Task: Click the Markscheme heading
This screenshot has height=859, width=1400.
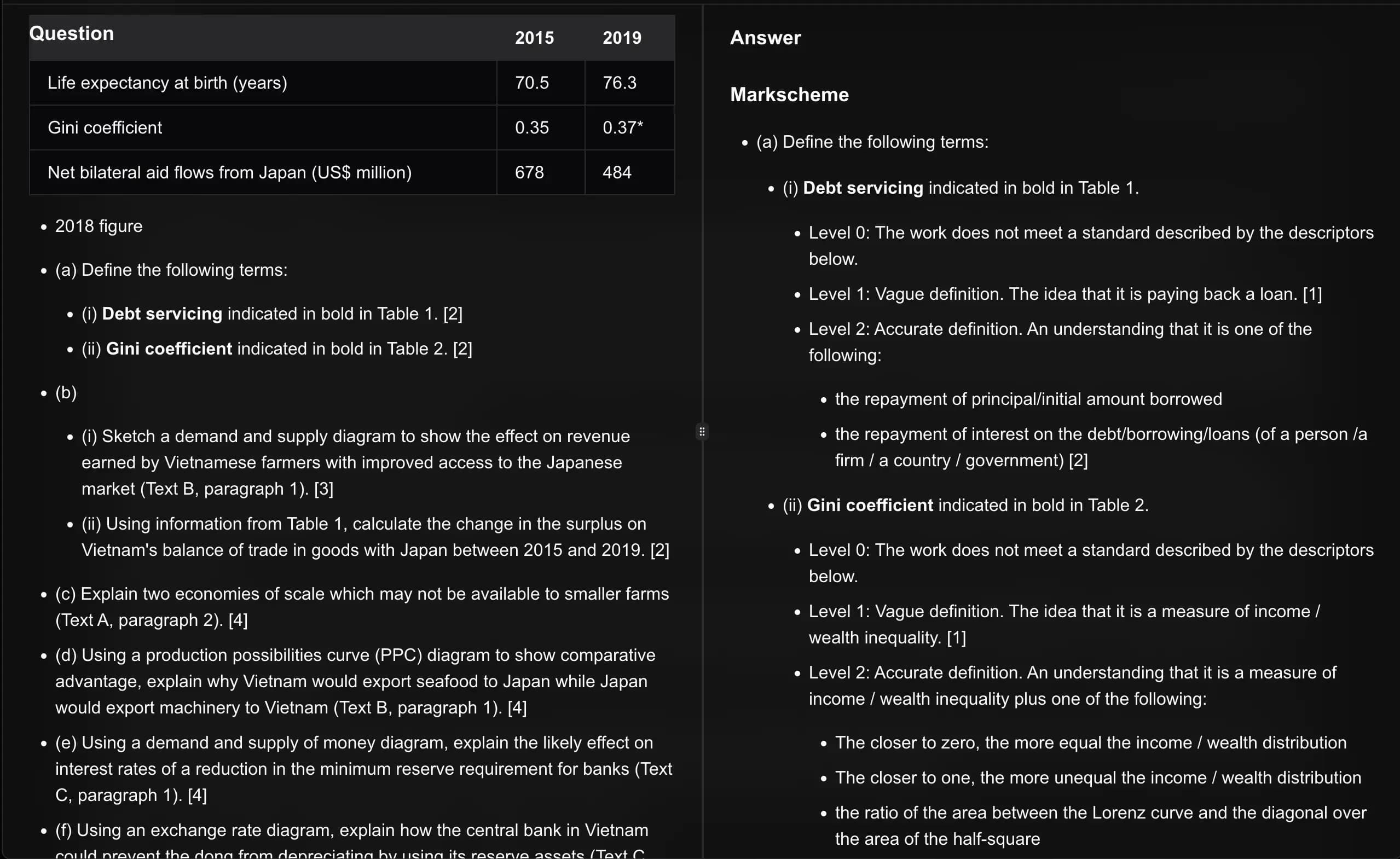Action: coord(789,95)
